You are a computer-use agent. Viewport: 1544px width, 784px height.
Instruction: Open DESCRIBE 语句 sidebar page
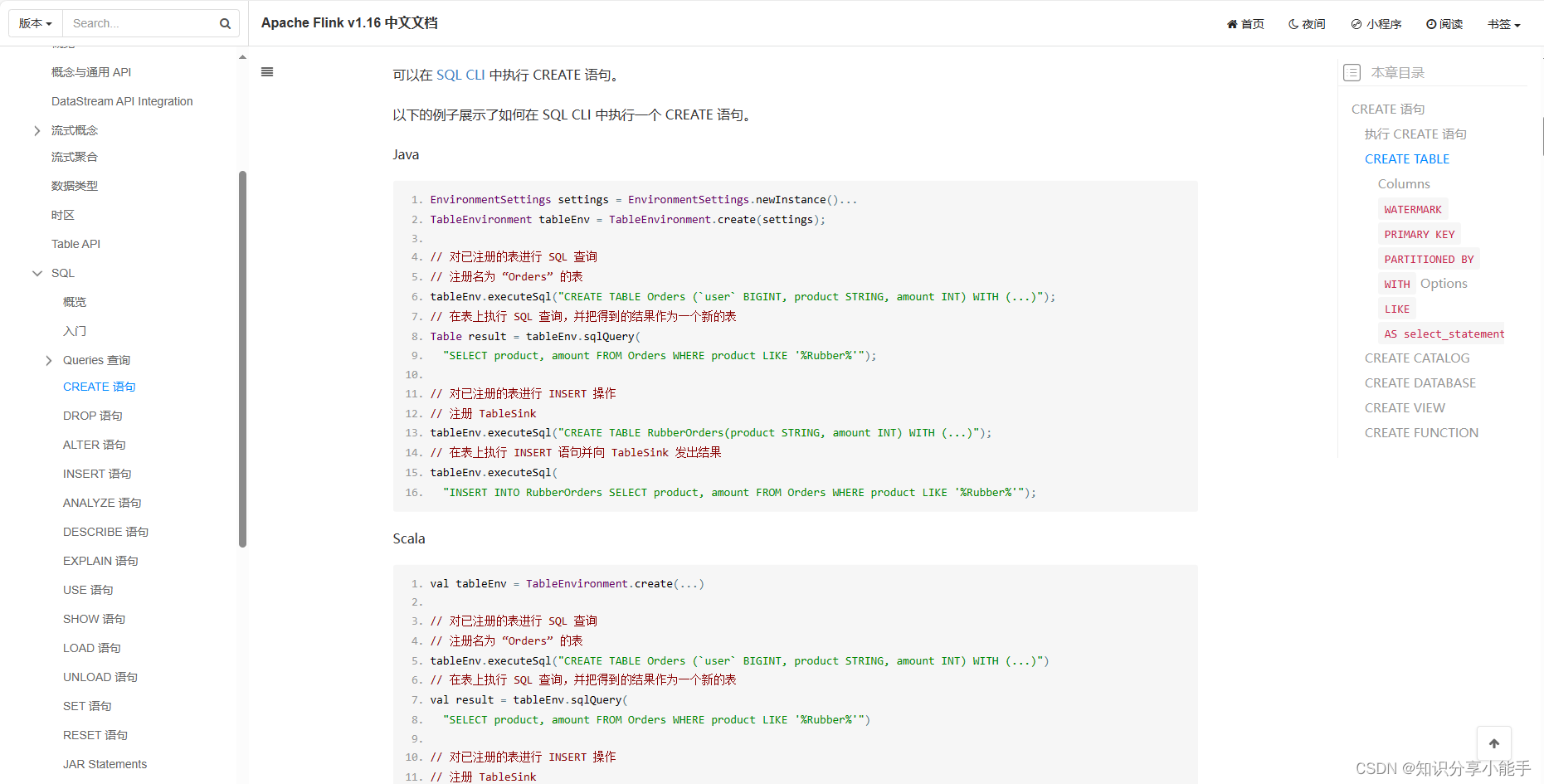click(x=106, y=532)
